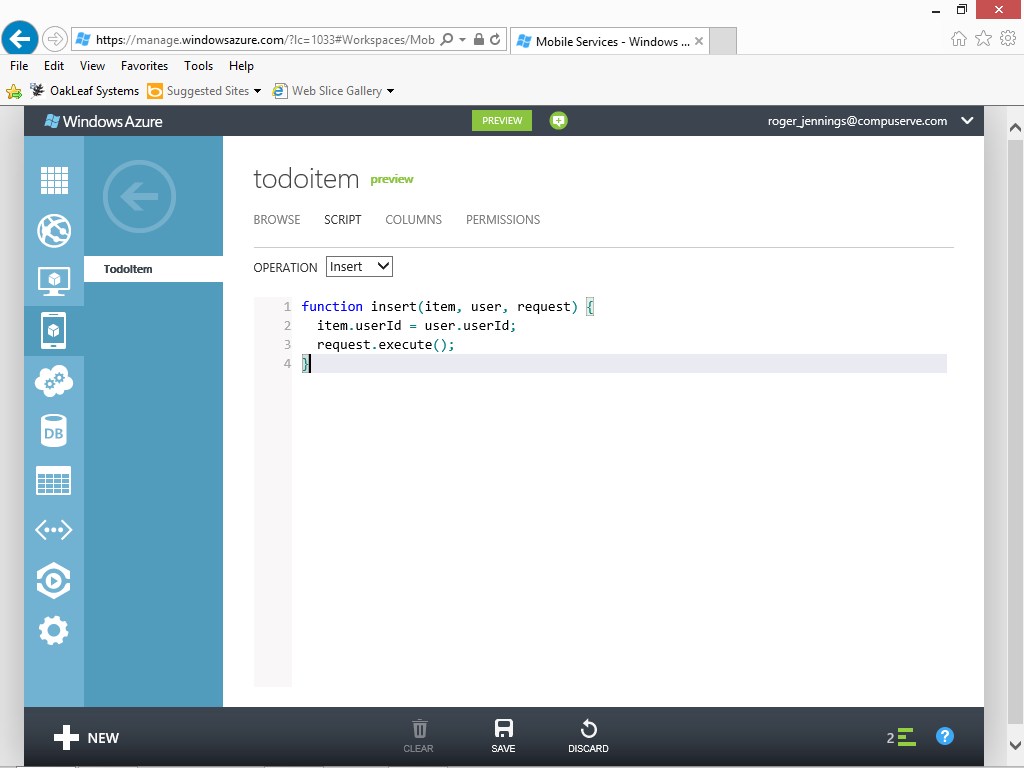Open Cloud Services gear-cloud icon
Viewport: 1024px width, 768px height.
54,381
